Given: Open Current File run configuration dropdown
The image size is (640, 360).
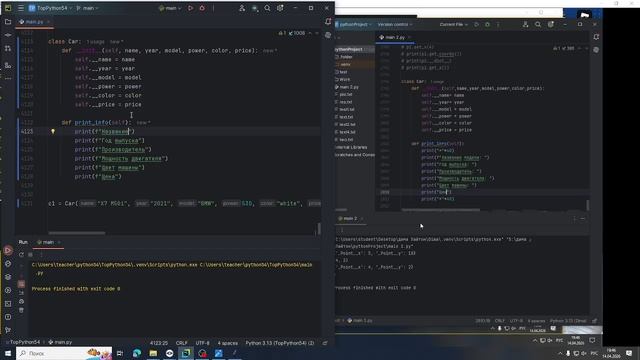Looking at the screenshot, I should tap(453, 24).
